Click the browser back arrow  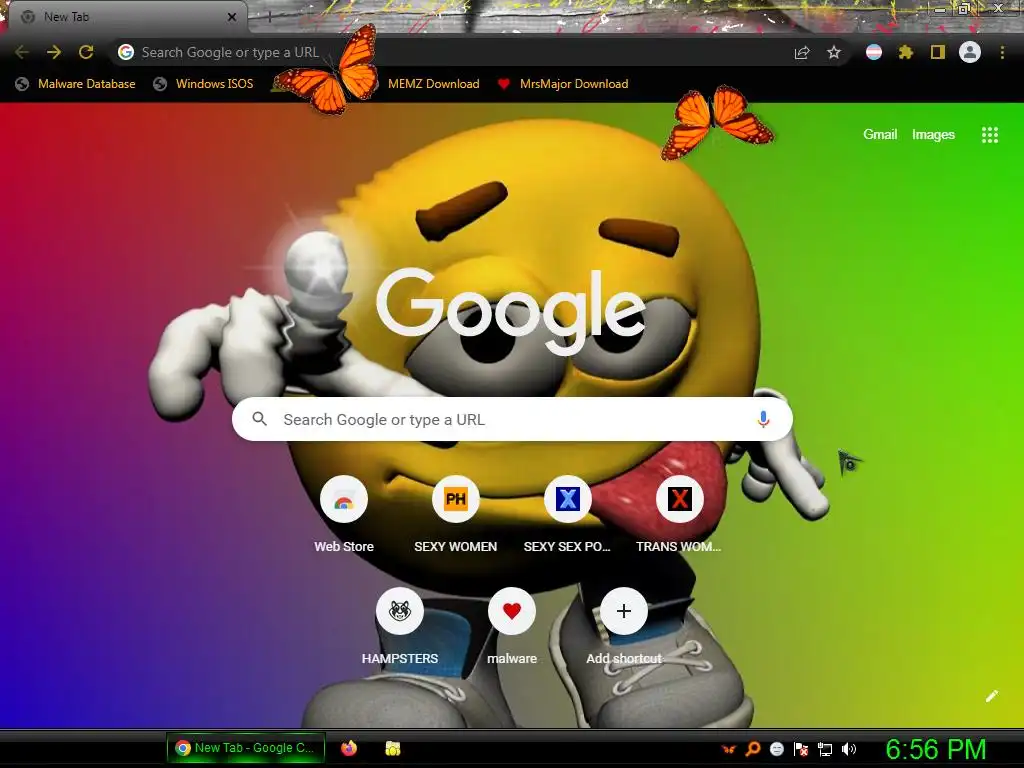(x=22, y=52)
